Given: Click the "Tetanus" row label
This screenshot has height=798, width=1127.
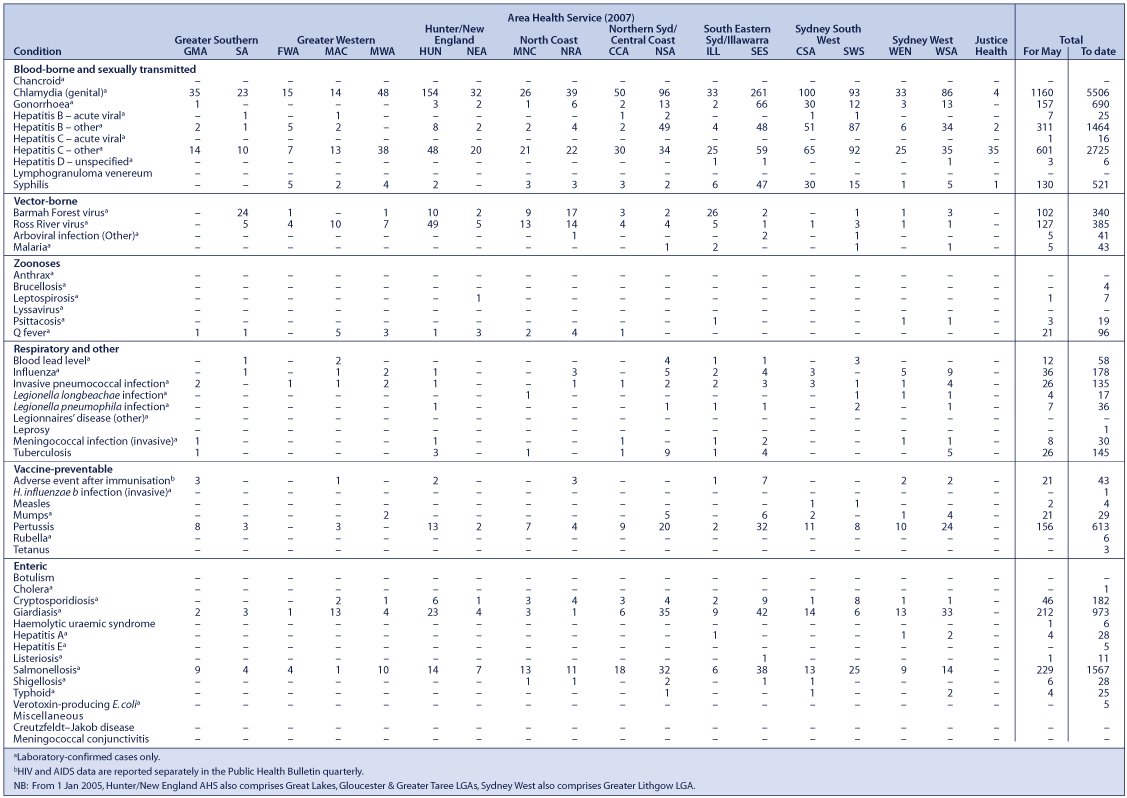Looking at the screenshot, I should 32,550.
